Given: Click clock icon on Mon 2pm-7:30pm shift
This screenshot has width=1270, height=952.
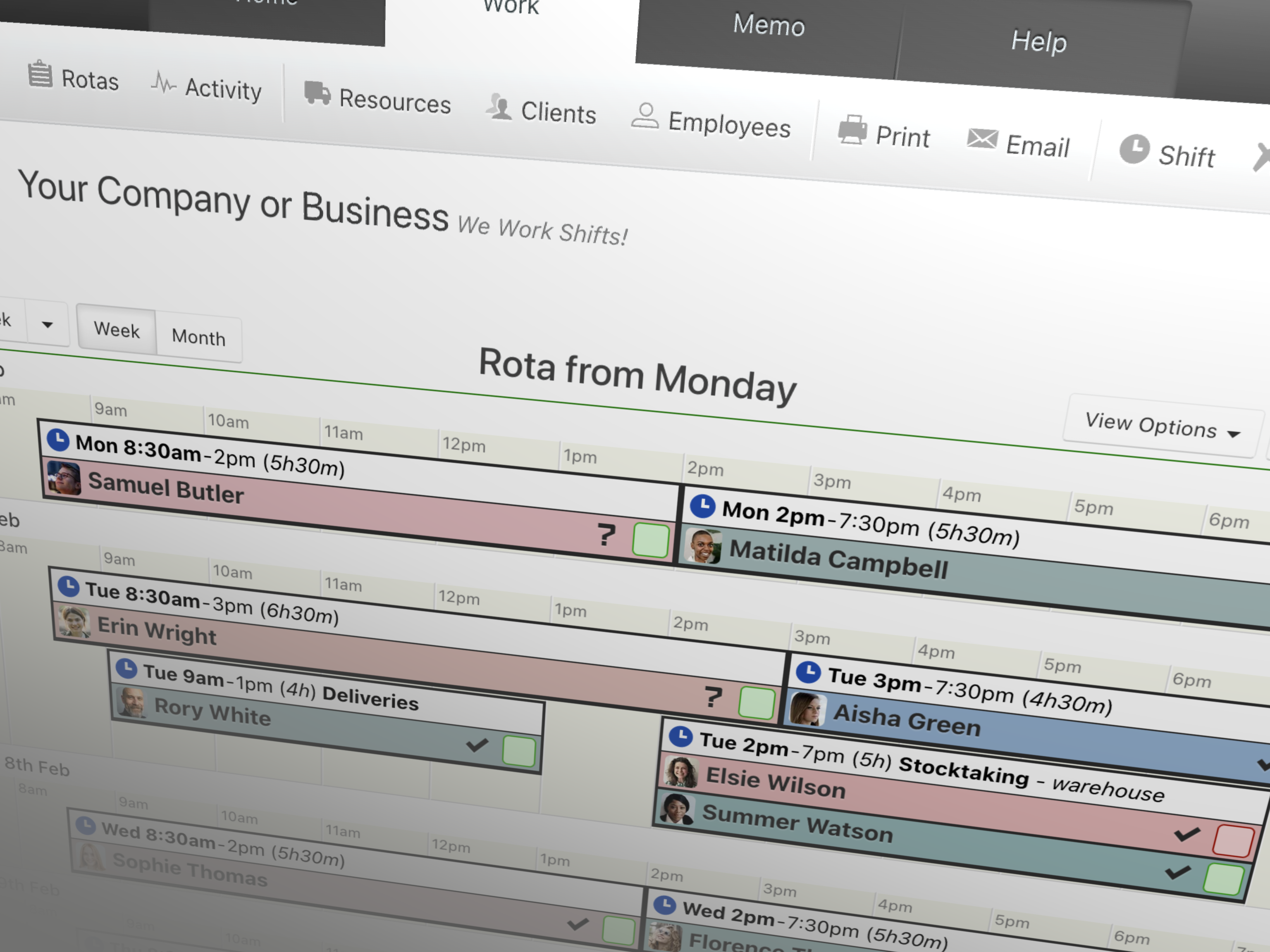Looking at the screenshot, I should [x=703, y=506].
